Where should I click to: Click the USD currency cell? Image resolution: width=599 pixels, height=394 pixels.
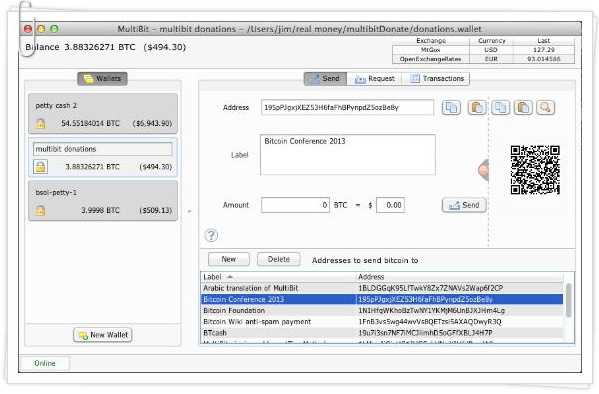click(491, 50)
